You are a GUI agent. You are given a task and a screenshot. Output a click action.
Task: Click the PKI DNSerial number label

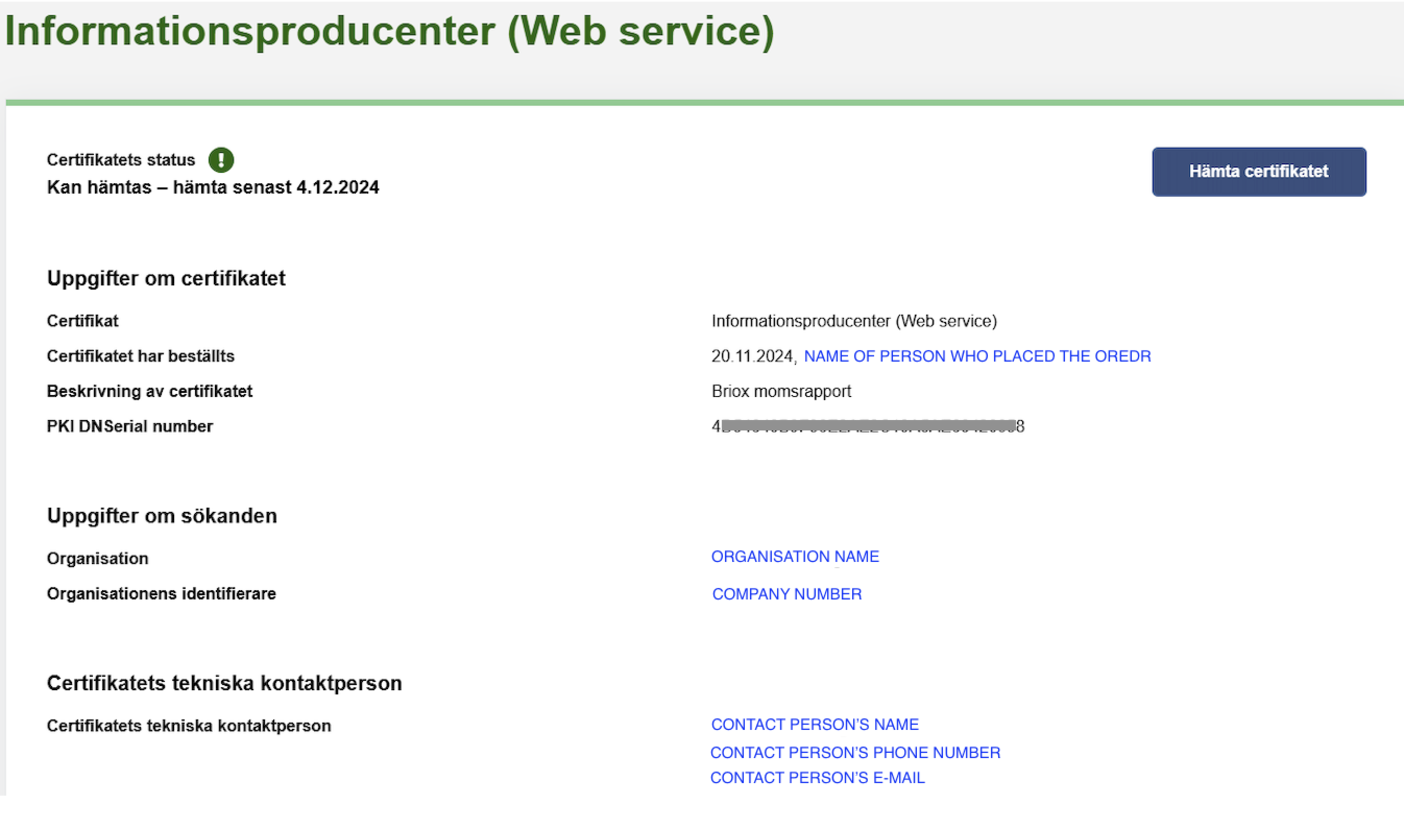pos(130,427)
